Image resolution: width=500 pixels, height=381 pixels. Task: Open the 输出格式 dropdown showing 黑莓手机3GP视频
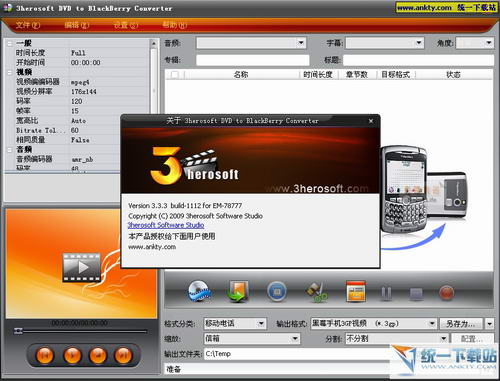[x=432, y=323]
